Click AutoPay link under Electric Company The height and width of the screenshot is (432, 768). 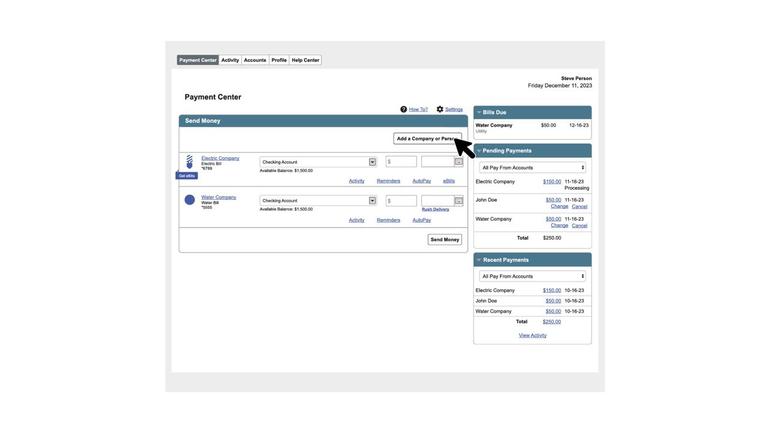422,181
